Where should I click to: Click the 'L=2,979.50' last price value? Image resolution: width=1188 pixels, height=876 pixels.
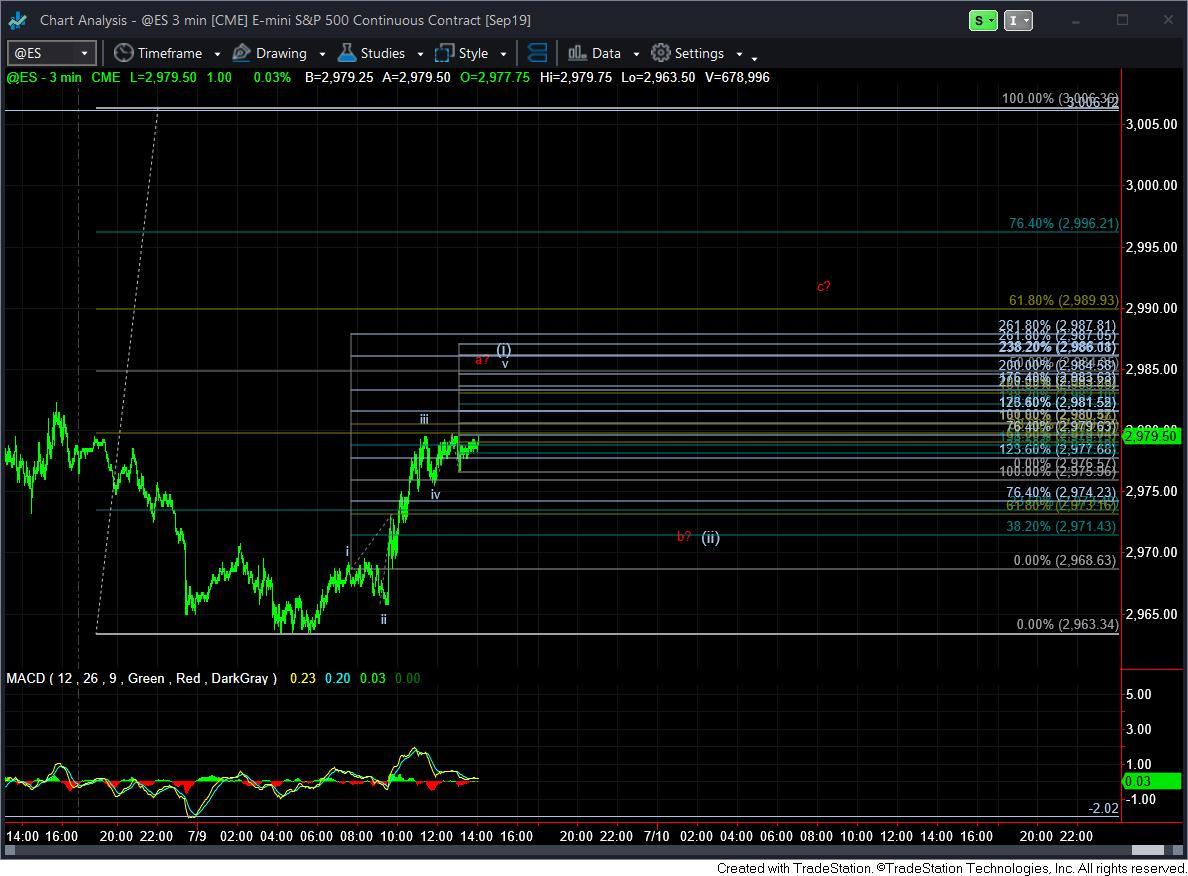[163, 77]
